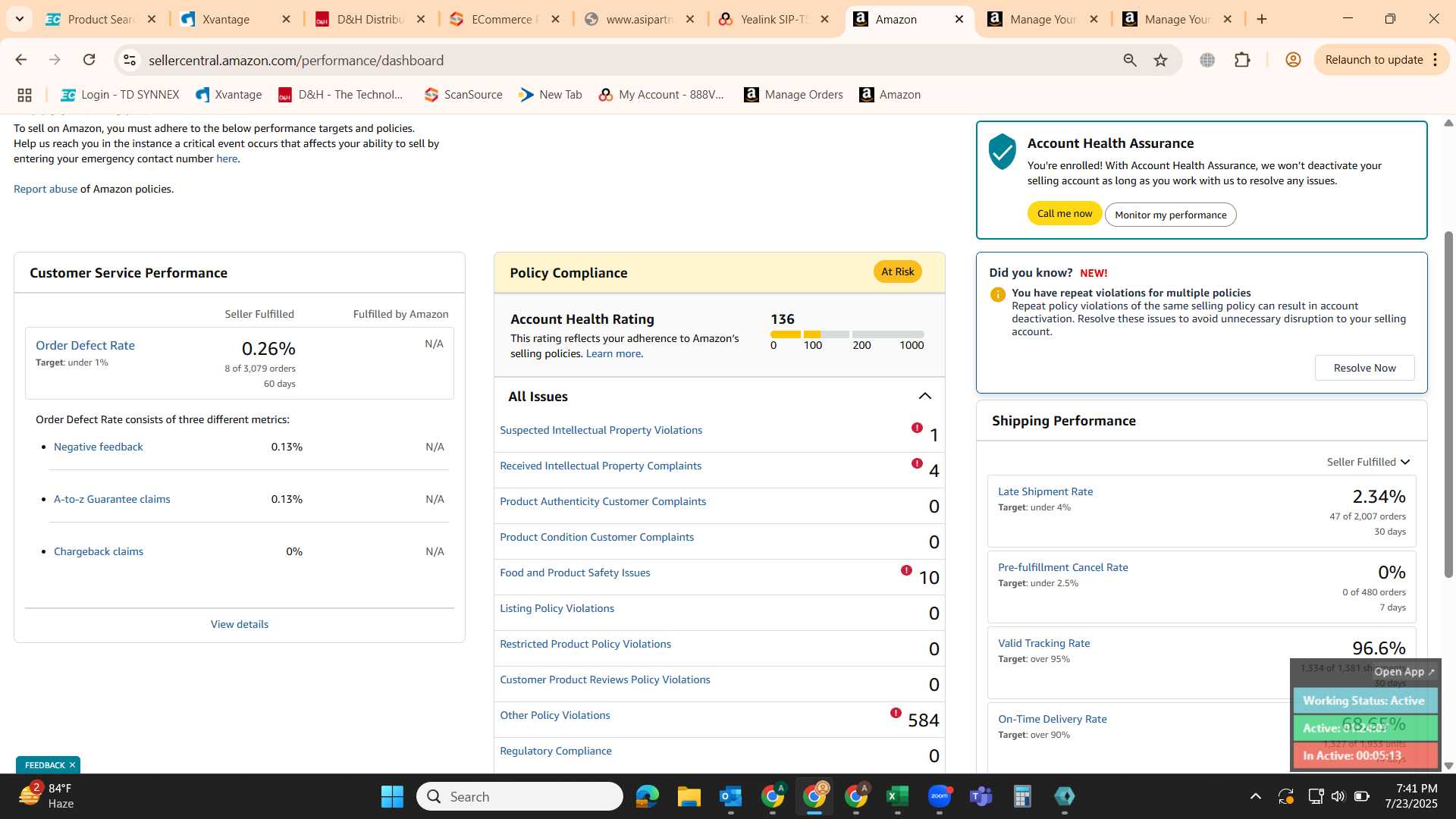Click the Account Health Rating progress bar
Image resolution: width=1456 pixels, height=819 pixels.
(847, 334)
